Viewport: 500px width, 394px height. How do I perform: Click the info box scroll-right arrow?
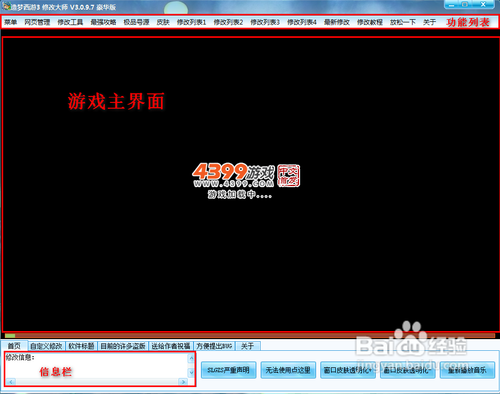pyautogui.click(x=183, y=382)
